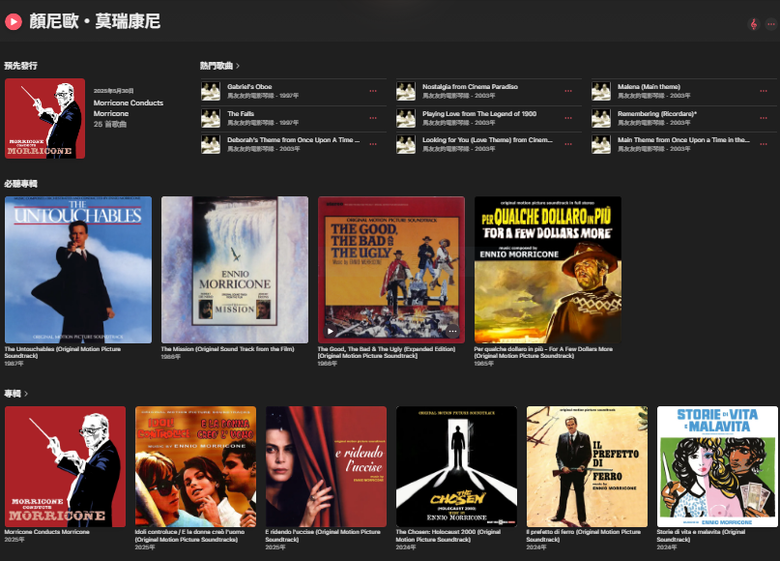
Task: Click The Falls song artwork
Action: (210, 118)
